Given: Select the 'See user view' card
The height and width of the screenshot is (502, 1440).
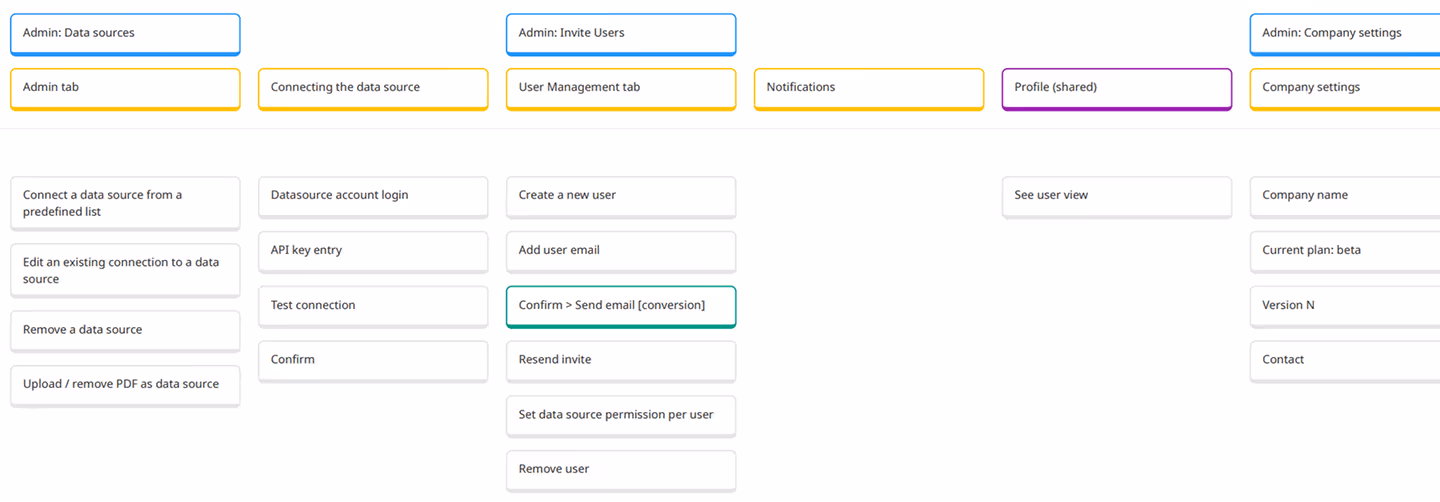Looking at the screenshot, I should pyautogui.click(x=1117, y=197).
